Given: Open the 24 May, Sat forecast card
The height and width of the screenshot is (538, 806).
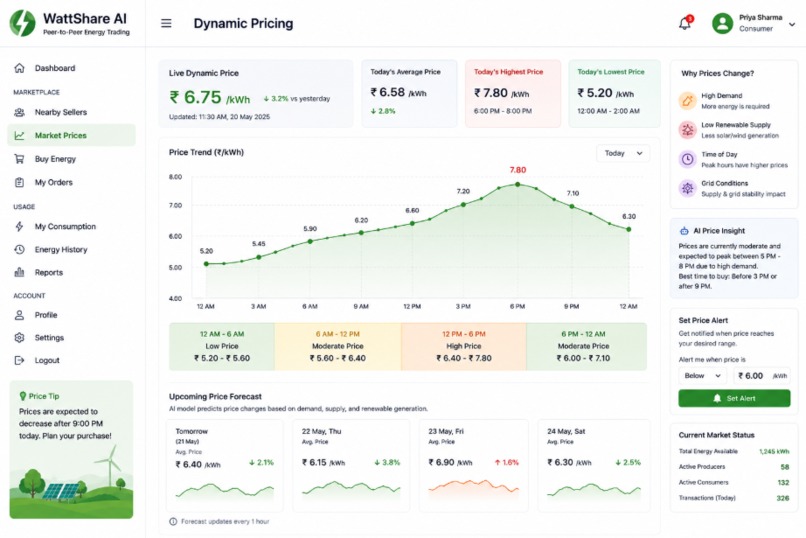Looking at the screenshot, I should click(594, 466).
